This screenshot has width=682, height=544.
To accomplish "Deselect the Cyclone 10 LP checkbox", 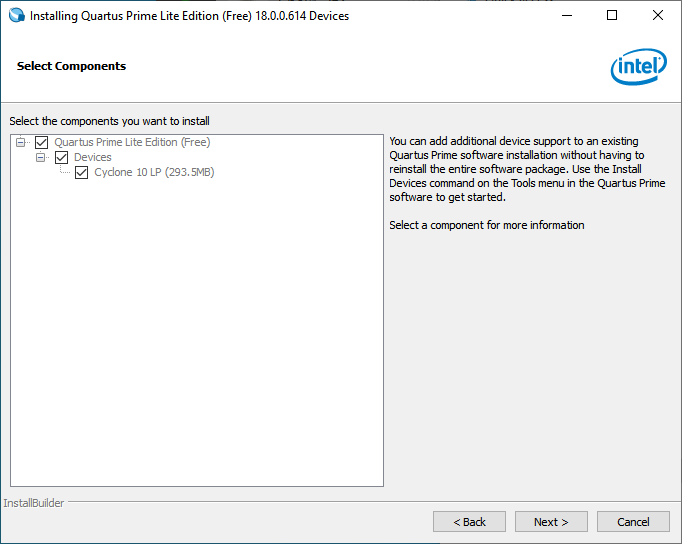I will 82,172.
